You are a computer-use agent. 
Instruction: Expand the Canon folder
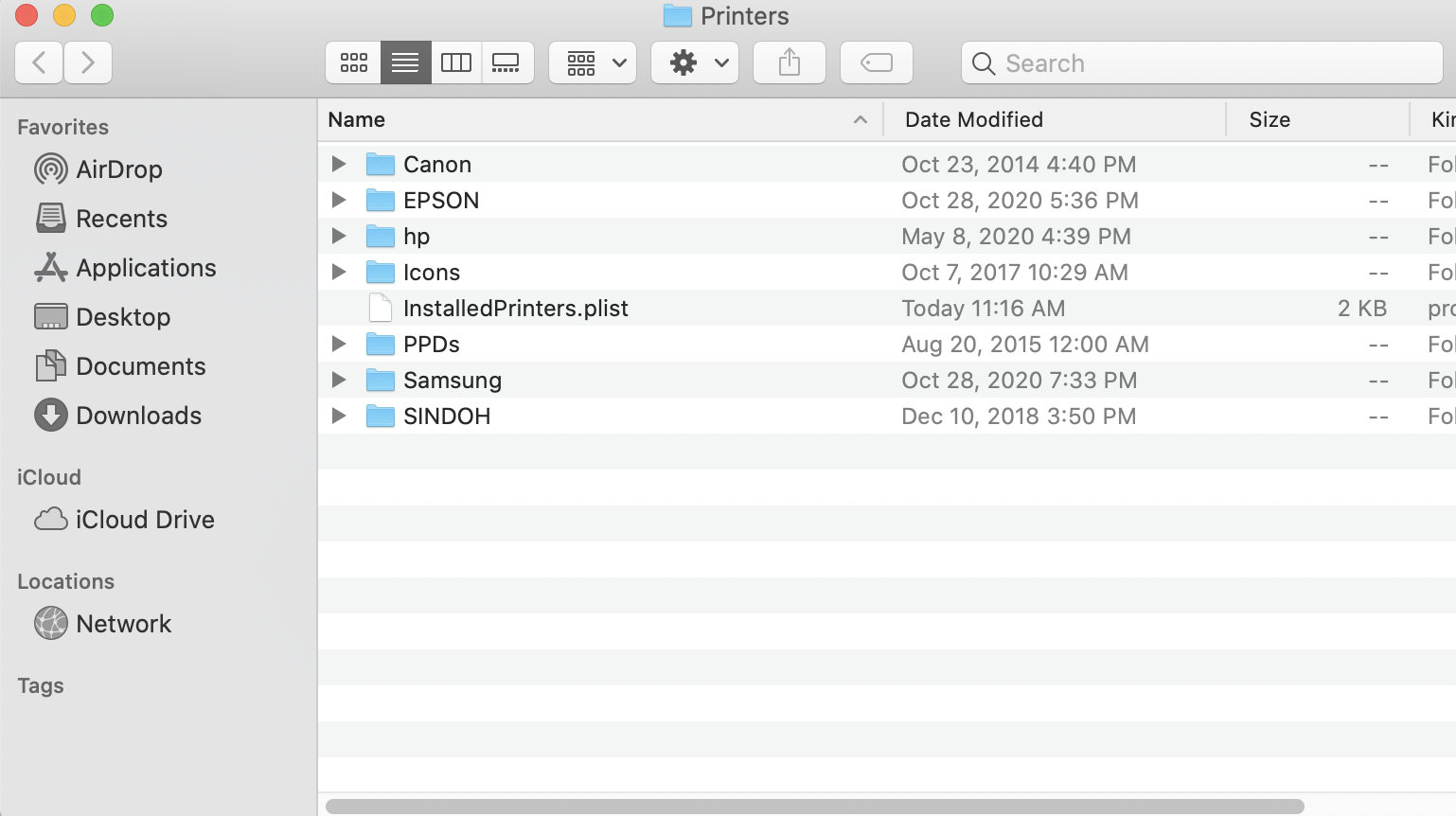pyautogui.click(x=339, y=164)
